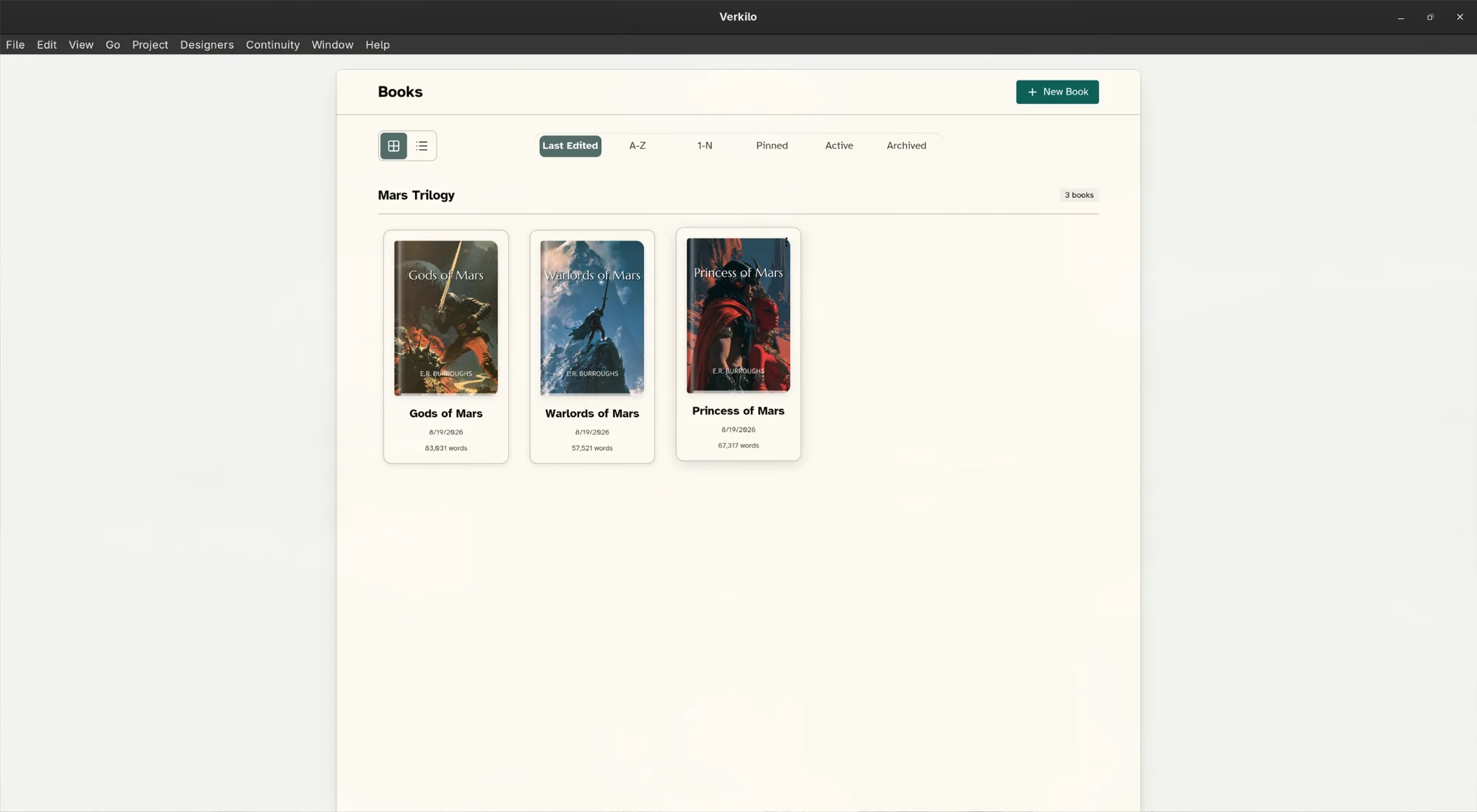Click the date under Gods of Mars

[x=446, y=433]
